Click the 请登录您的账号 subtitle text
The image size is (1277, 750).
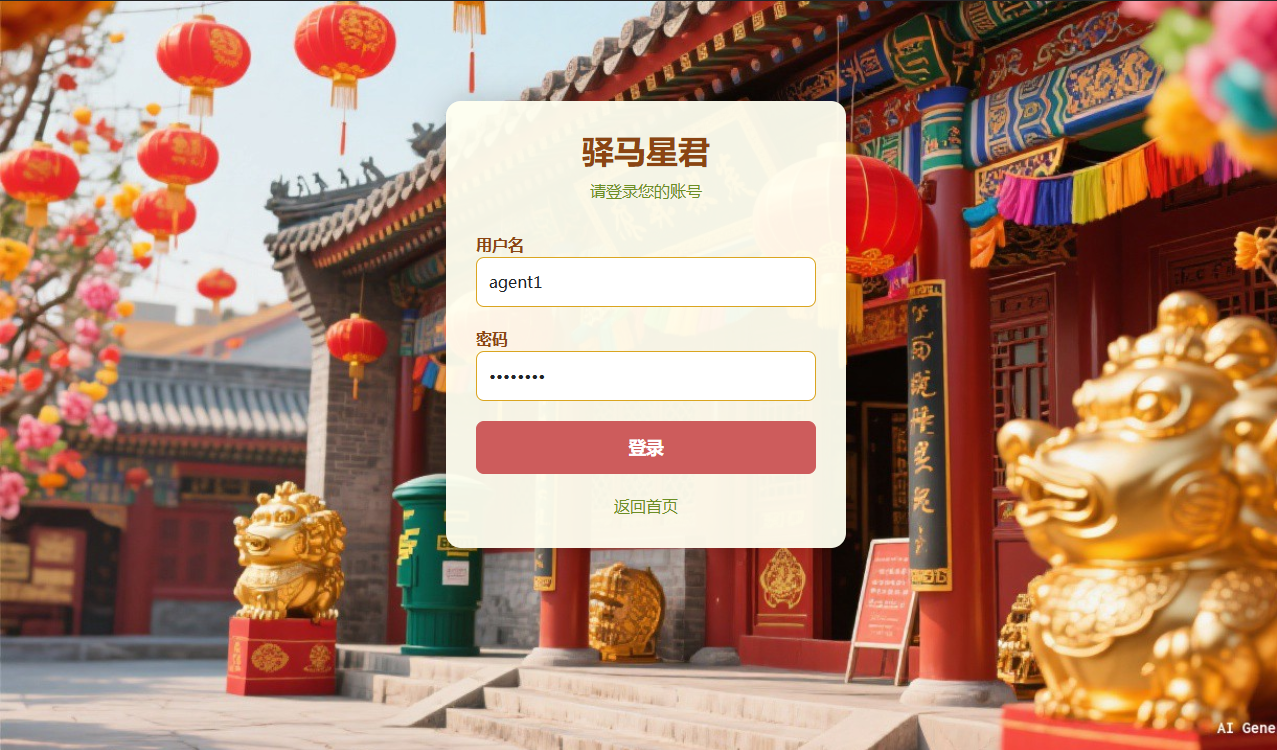pos(646,191)
